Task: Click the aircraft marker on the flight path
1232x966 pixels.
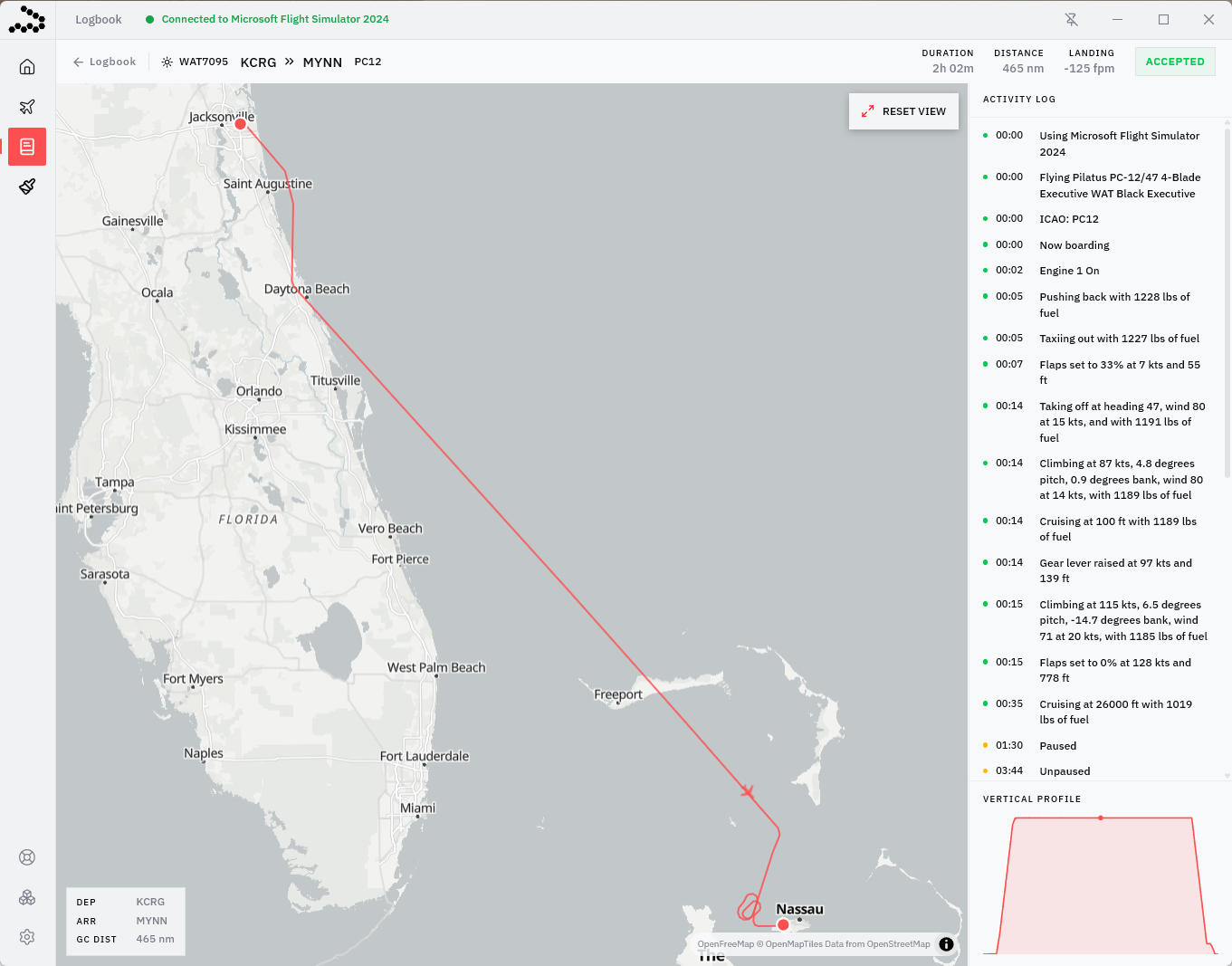Action: coord(747,791)
